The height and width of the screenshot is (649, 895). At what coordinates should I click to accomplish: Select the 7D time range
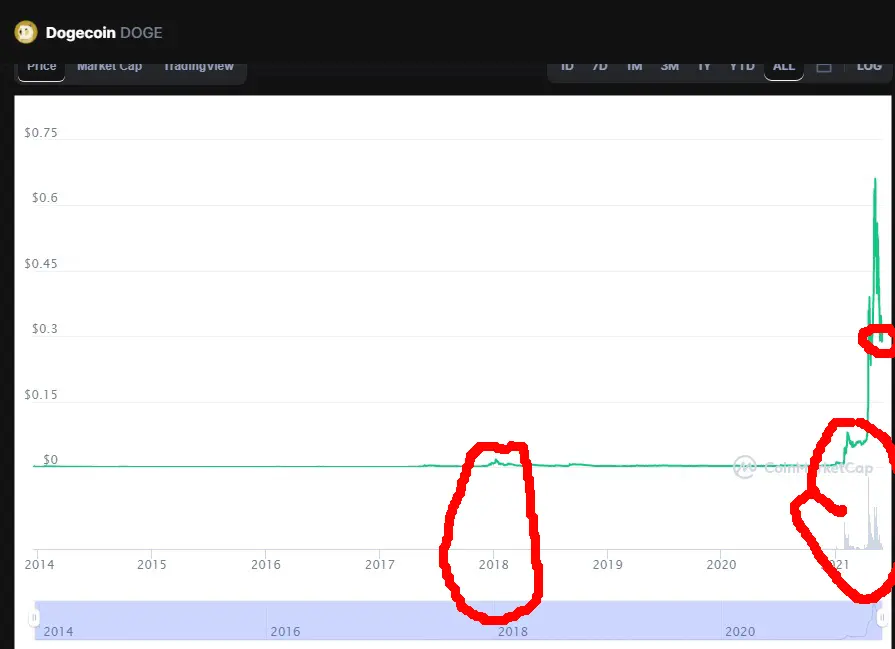(599, 67)
